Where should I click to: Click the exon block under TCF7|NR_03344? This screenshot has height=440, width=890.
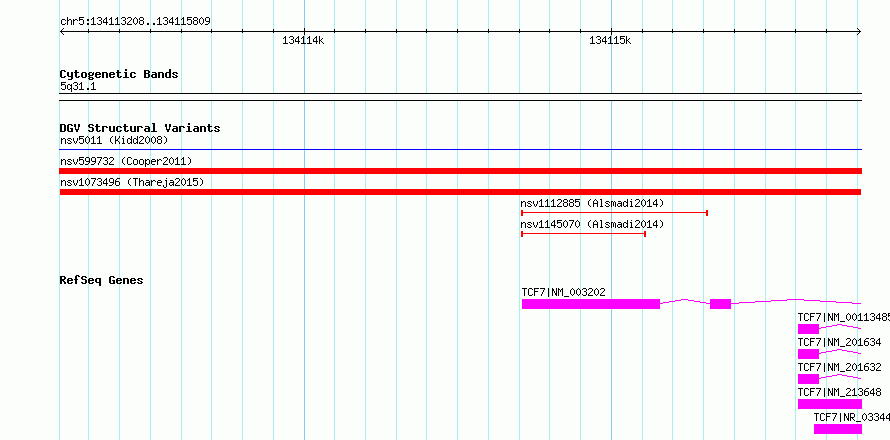[838, 429]
